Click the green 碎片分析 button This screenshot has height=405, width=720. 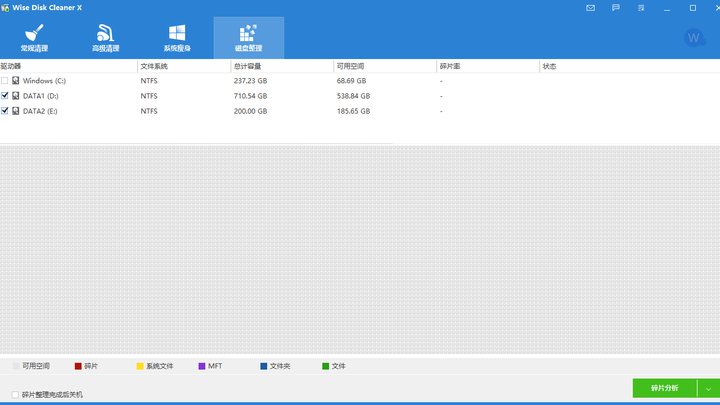click(664, 388)
